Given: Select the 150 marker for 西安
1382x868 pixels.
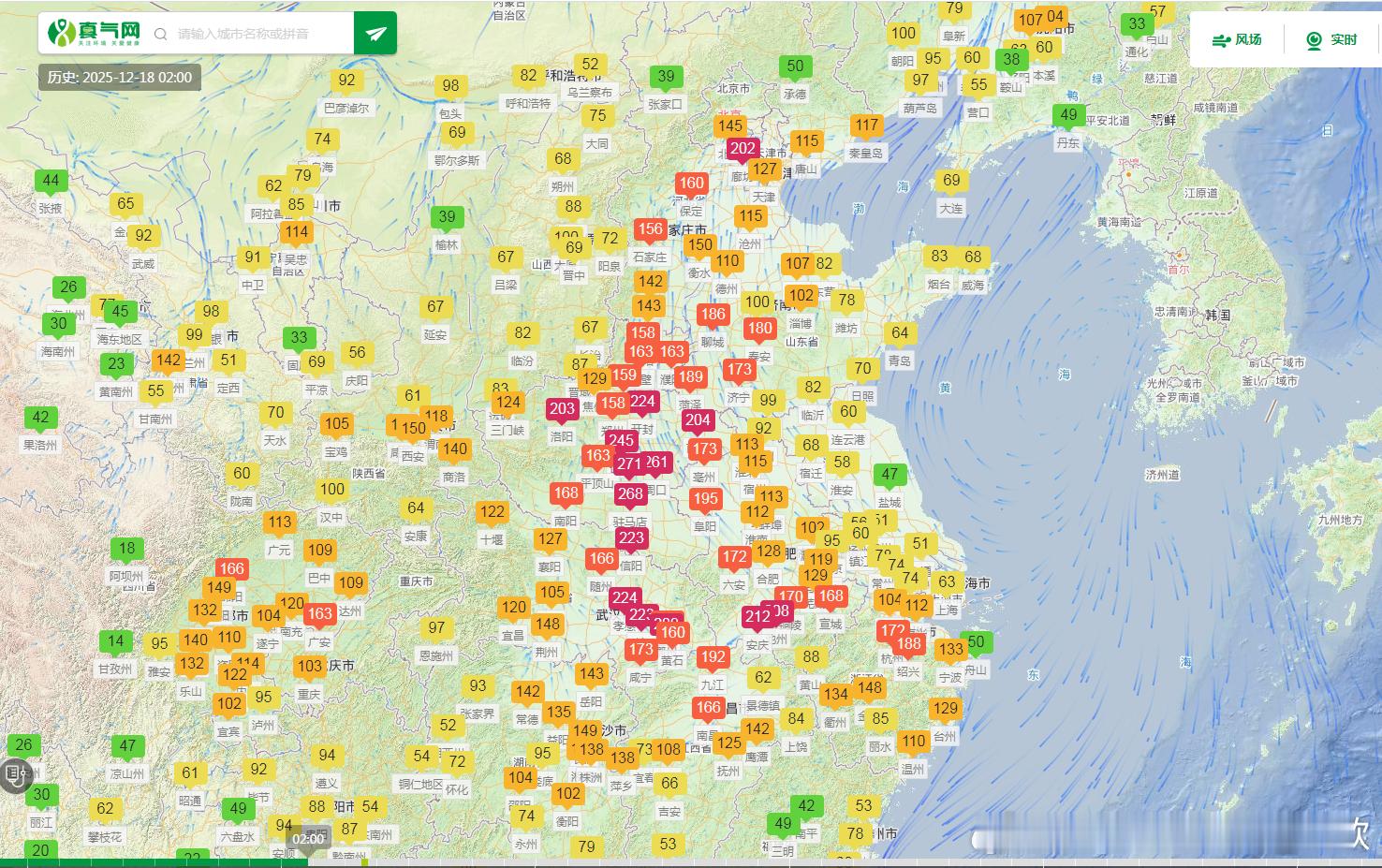Looking at the screenshot, I should [x=414, y=429].
